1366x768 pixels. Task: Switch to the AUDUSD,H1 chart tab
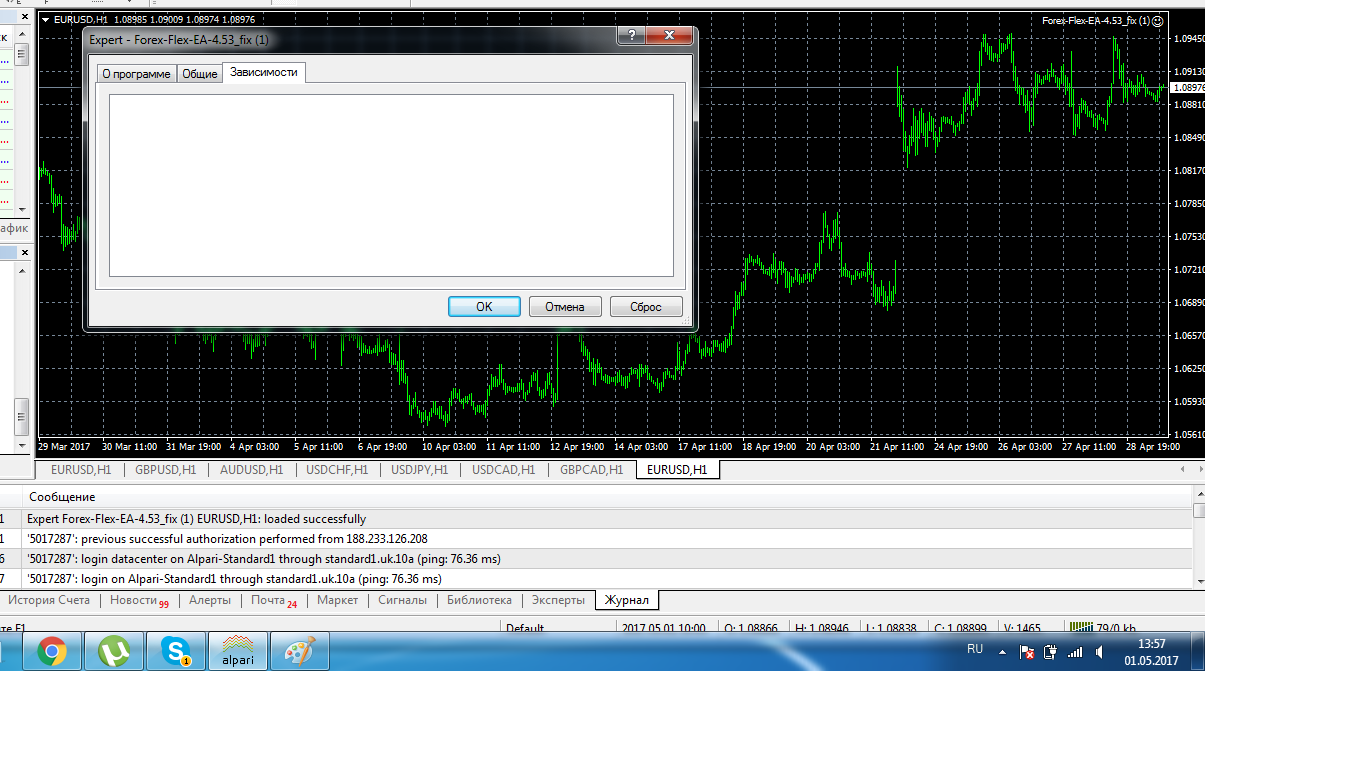251,470
